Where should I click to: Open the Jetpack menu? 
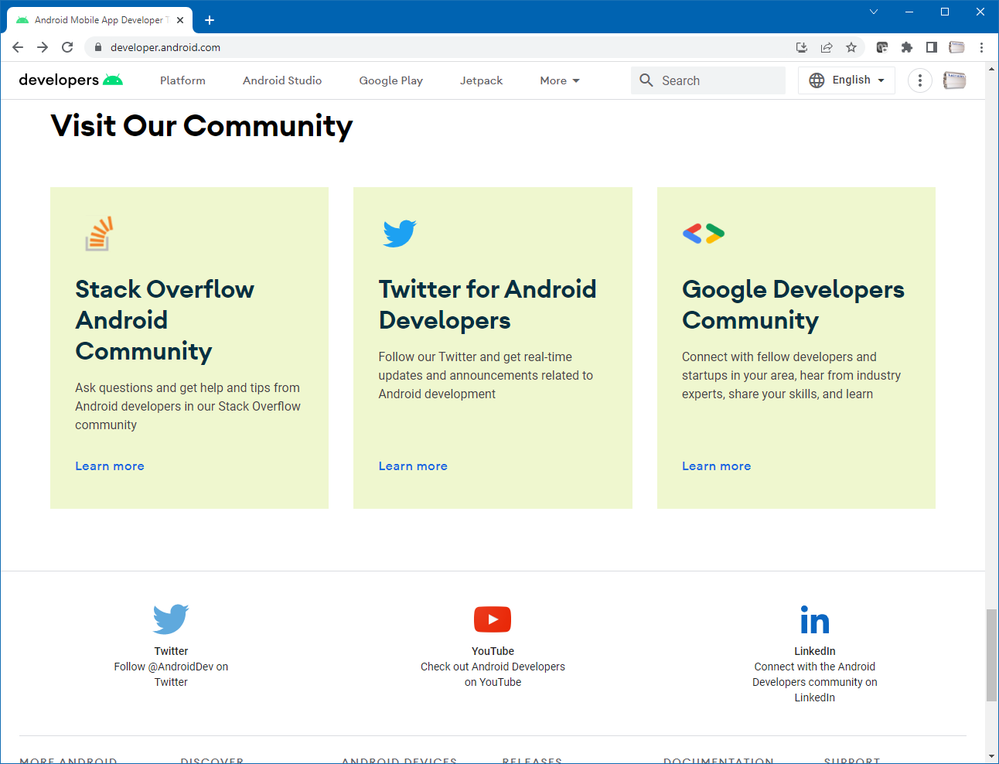click(482, 81)
